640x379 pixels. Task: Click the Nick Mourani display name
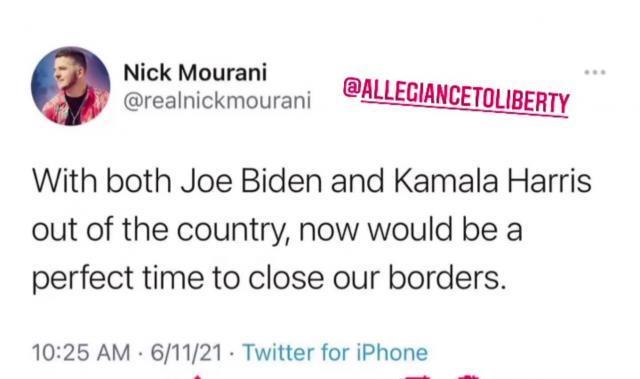[195, 73]
